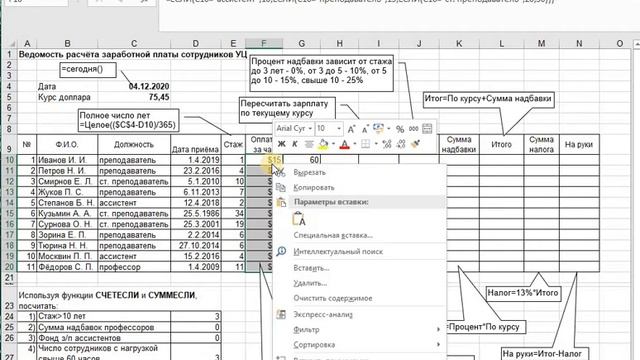Click the merge and center icon
The image size is (640, 360).
coord(427,129)
